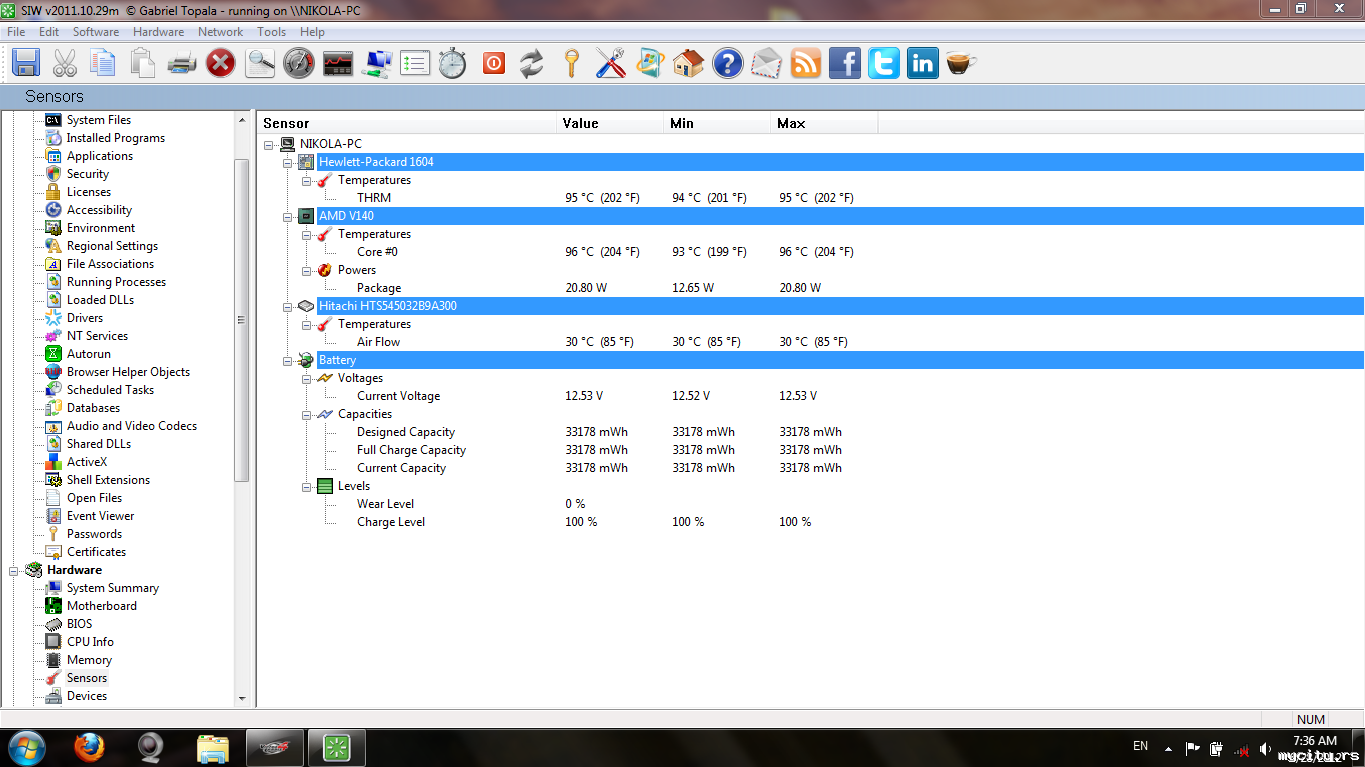This screenshot has width=1365, height=767.
Task: Click the Max column header
Action: pos(825,123)
